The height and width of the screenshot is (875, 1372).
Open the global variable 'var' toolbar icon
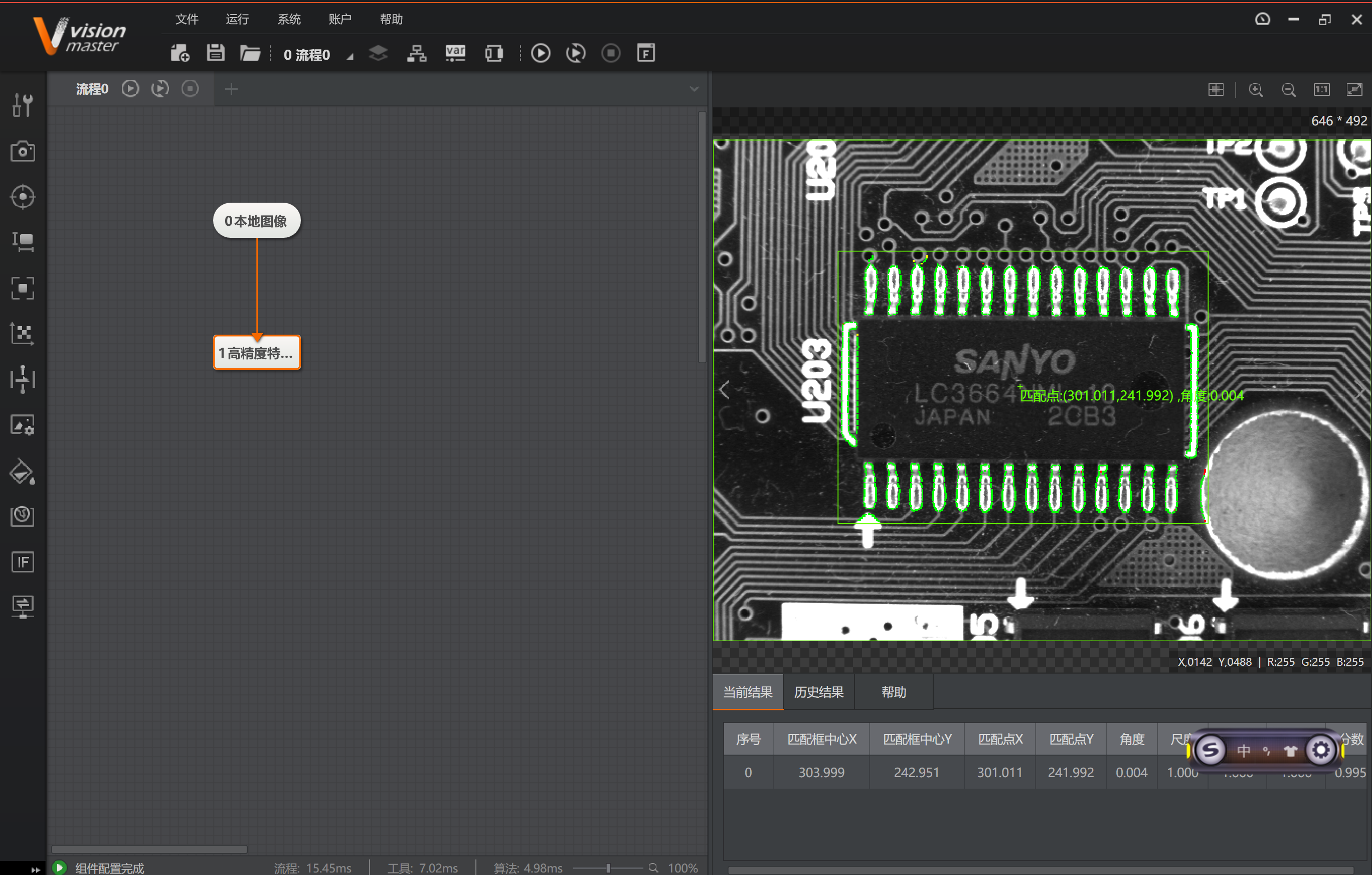pos(455,54)
